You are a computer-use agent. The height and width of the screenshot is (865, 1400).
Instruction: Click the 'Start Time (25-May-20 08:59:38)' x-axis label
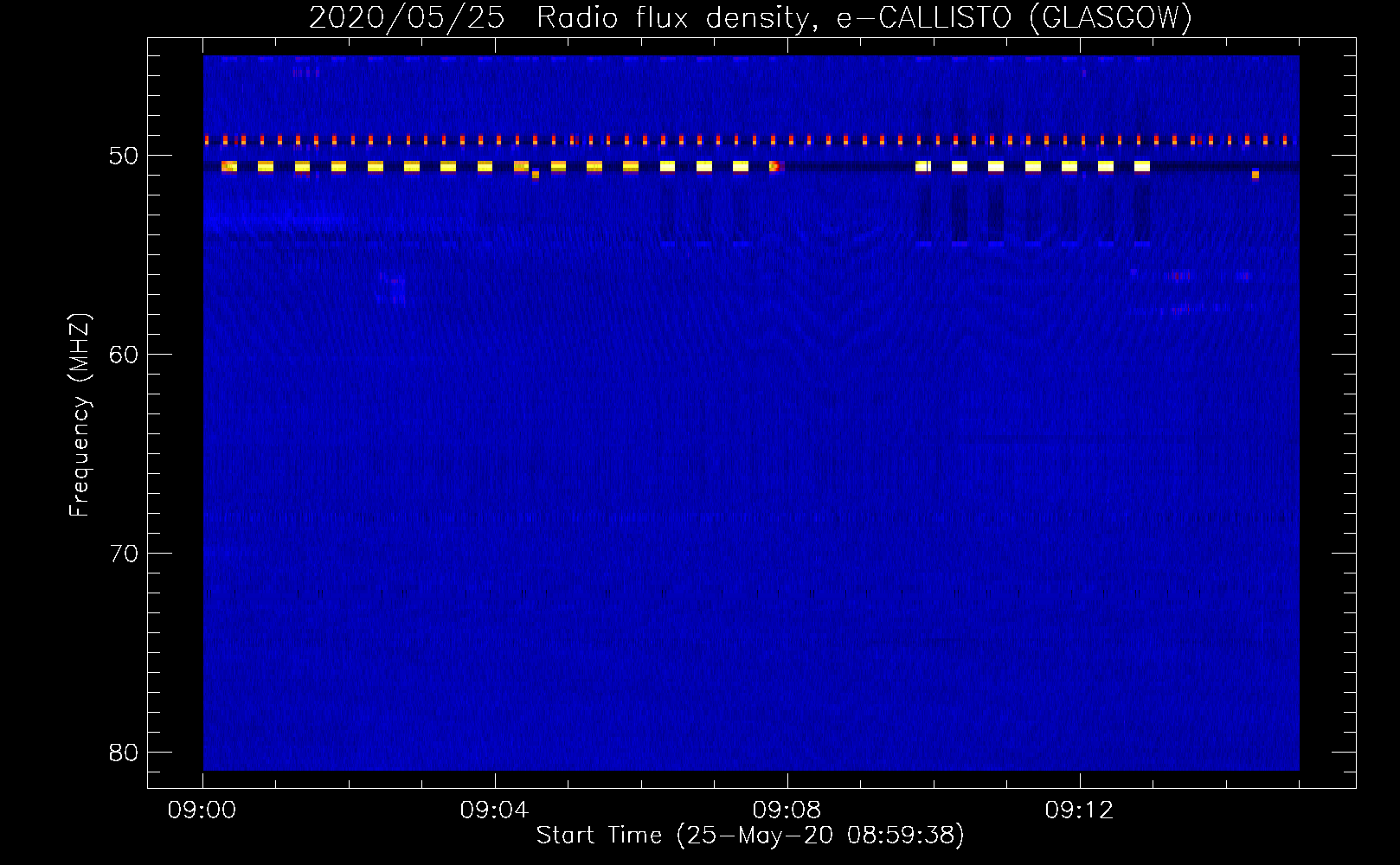coord(750,836)
